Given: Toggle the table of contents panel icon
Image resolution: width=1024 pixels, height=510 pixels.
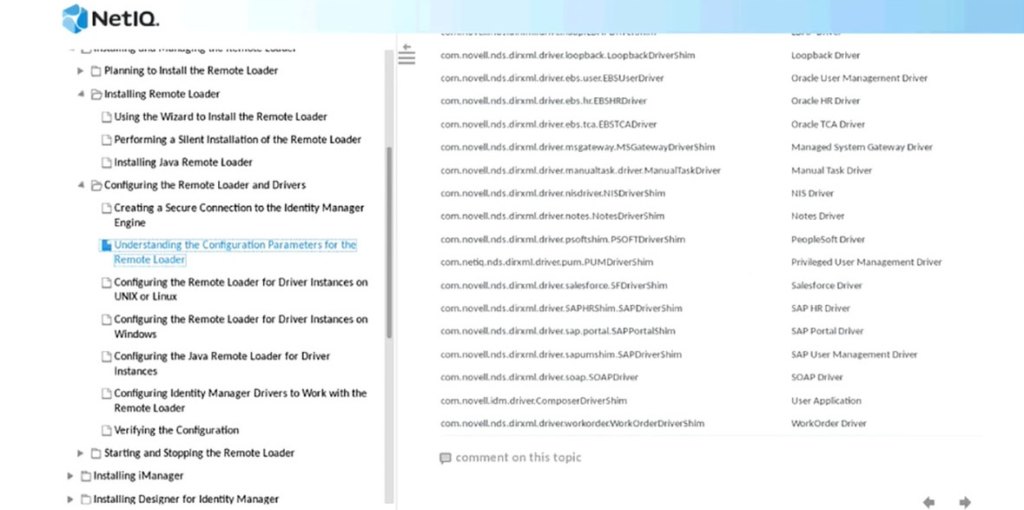Looking at the screenshot, I should tap(406, 55).
